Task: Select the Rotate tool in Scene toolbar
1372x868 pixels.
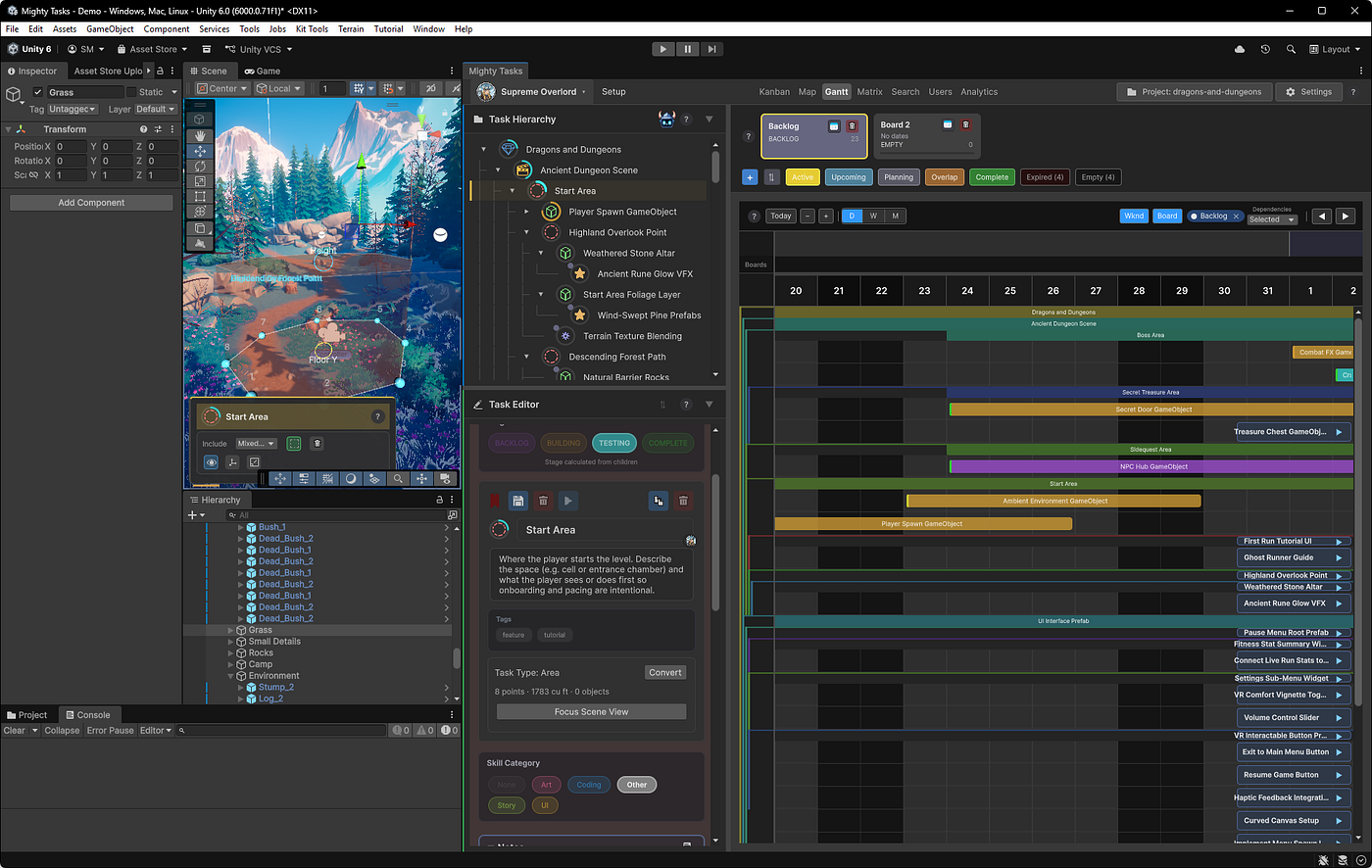Action: tap(200, 167)
